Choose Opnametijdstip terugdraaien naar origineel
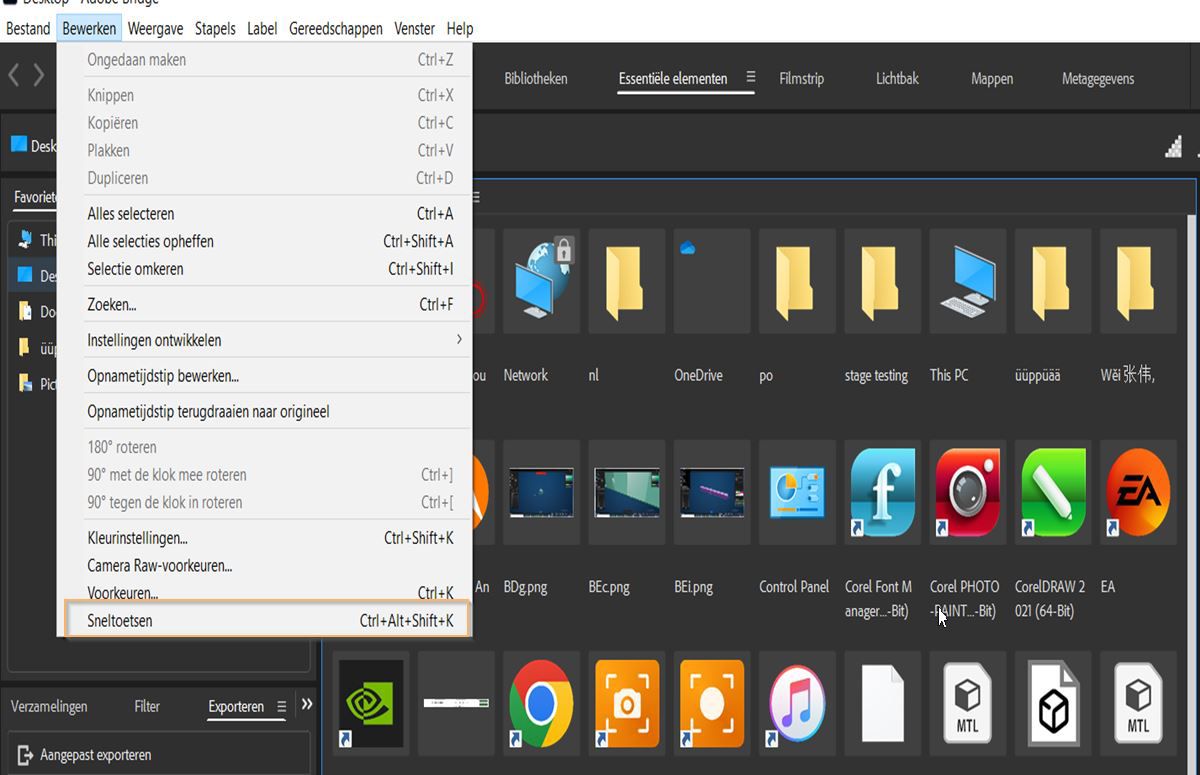 [x=270, y=412]
